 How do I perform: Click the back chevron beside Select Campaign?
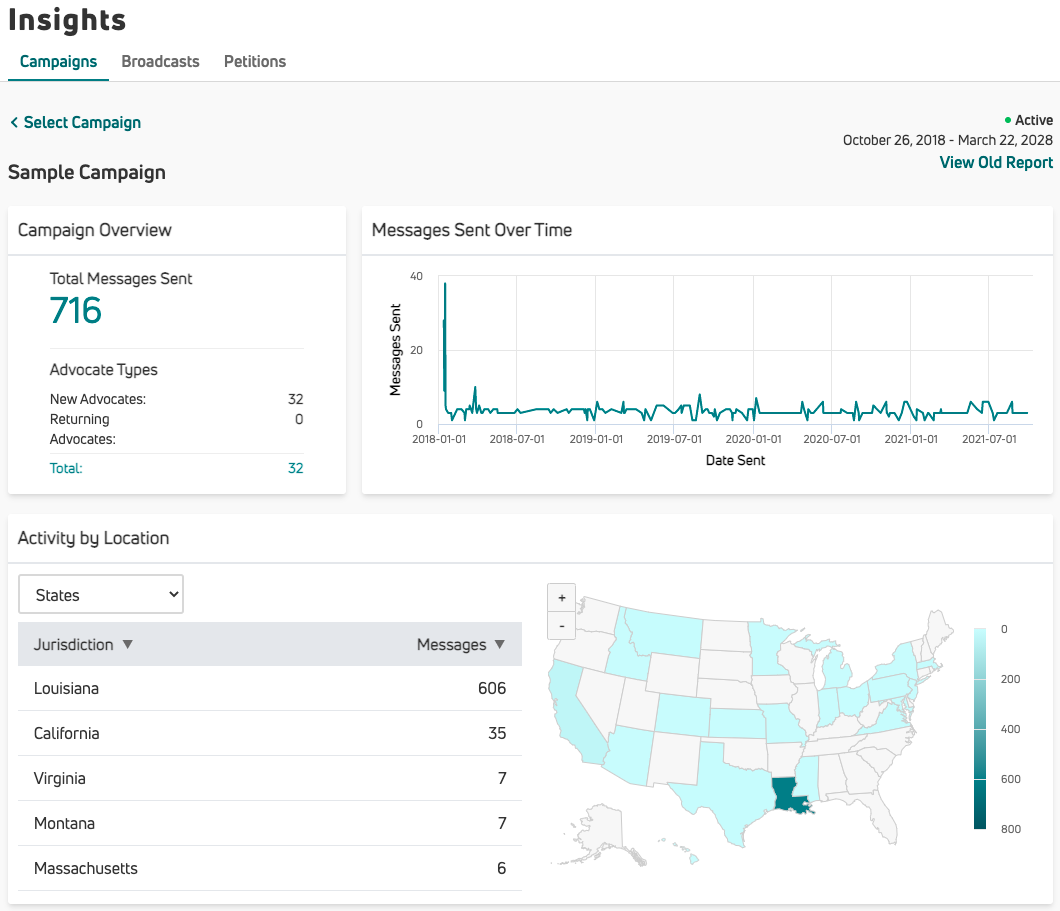tap(13, 122)
